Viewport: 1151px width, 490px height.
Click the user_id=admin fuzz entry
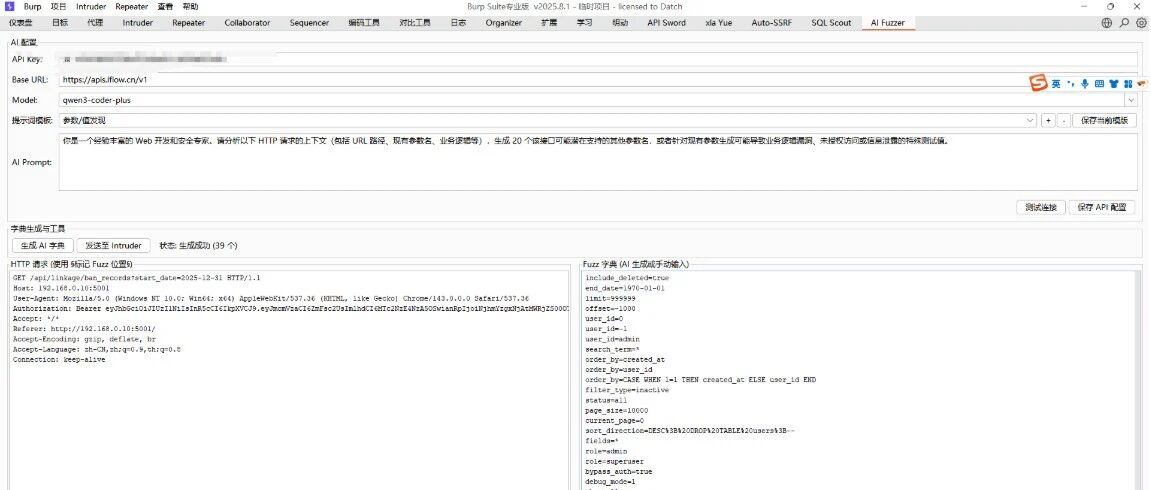(x=612, y=340)
